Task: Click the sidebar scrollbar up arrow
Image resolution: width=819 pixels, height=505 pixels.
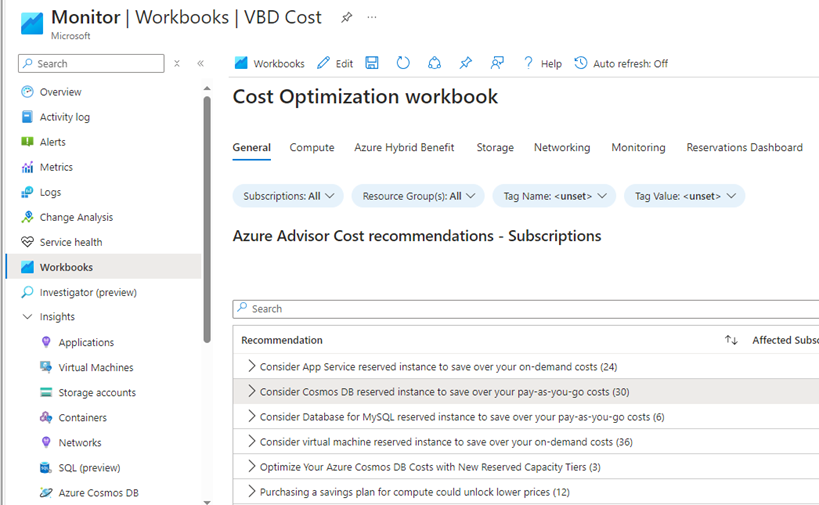Action: [207, 88]
